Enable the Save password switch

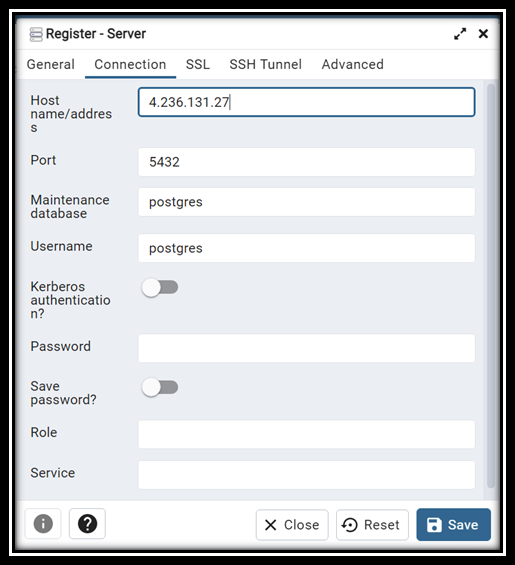[x=160, y=387]
